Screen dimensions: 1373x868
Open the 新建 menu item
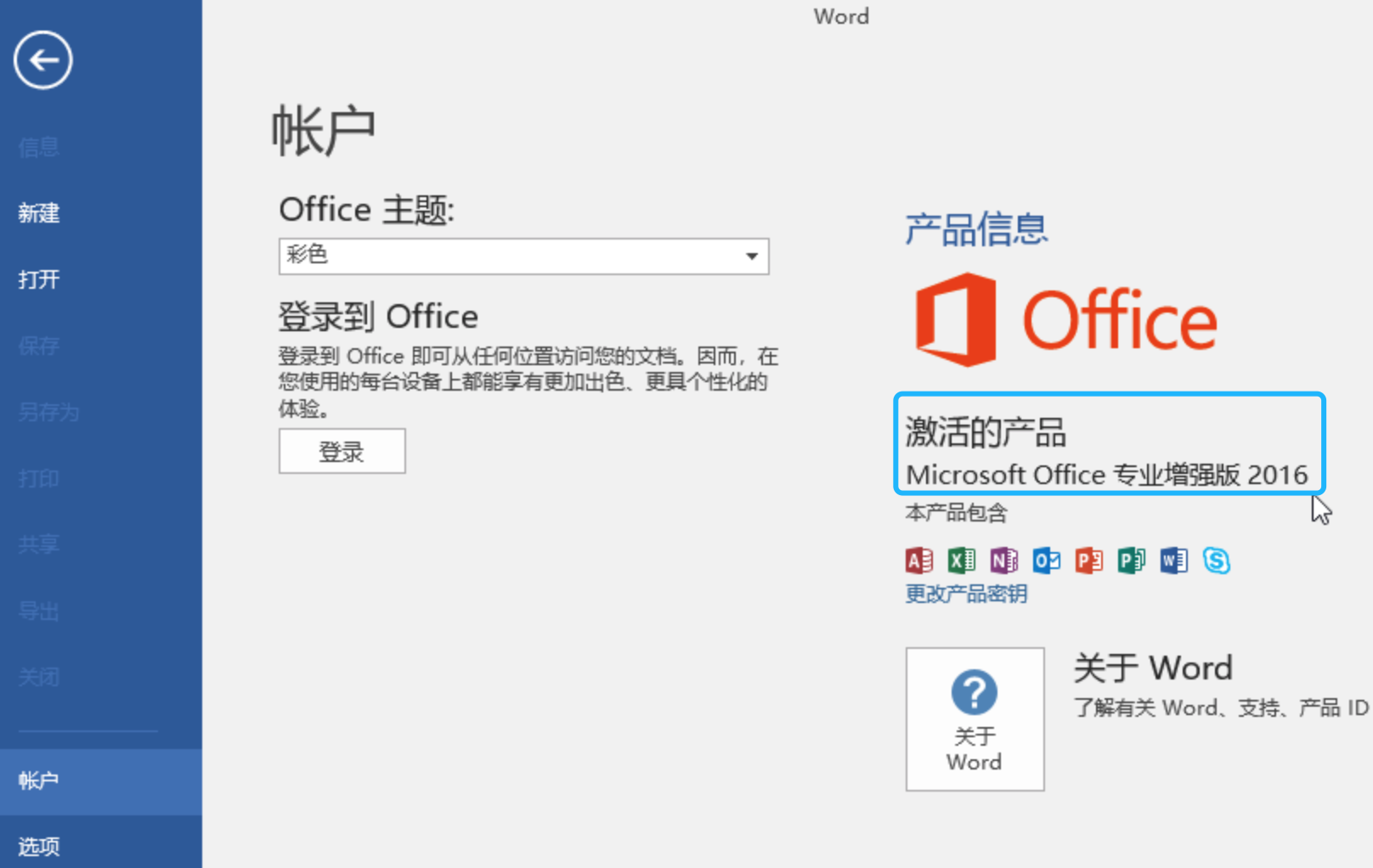click(38, 213)
